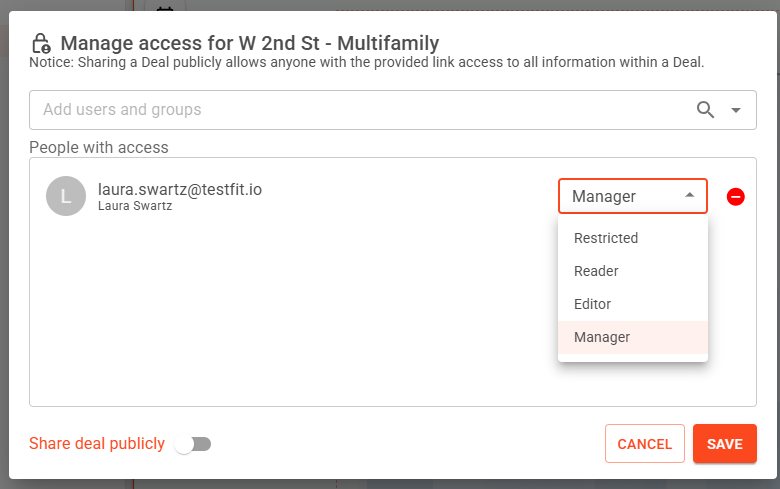This screenshot has height=489, width=780.
Task: Click the lock icon beside Manage access title
Action: click(41, 43)
